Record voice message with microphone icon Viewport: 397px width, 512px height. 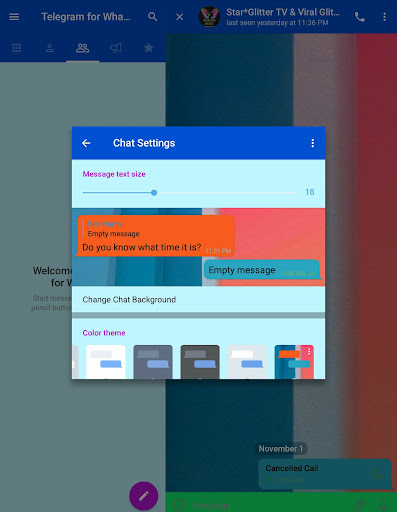(x=383, y=505)
